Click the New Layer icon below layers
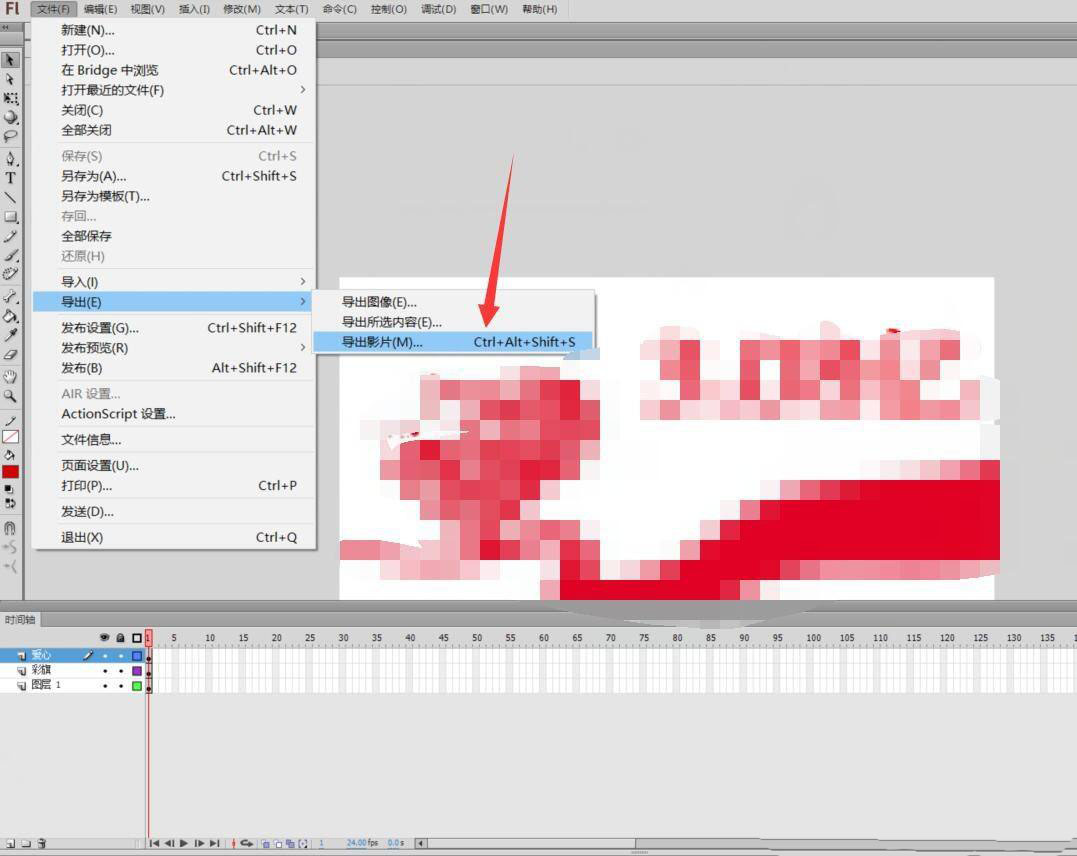The width and height of the screenshot is (1077, 856). (x=10, y=843)
